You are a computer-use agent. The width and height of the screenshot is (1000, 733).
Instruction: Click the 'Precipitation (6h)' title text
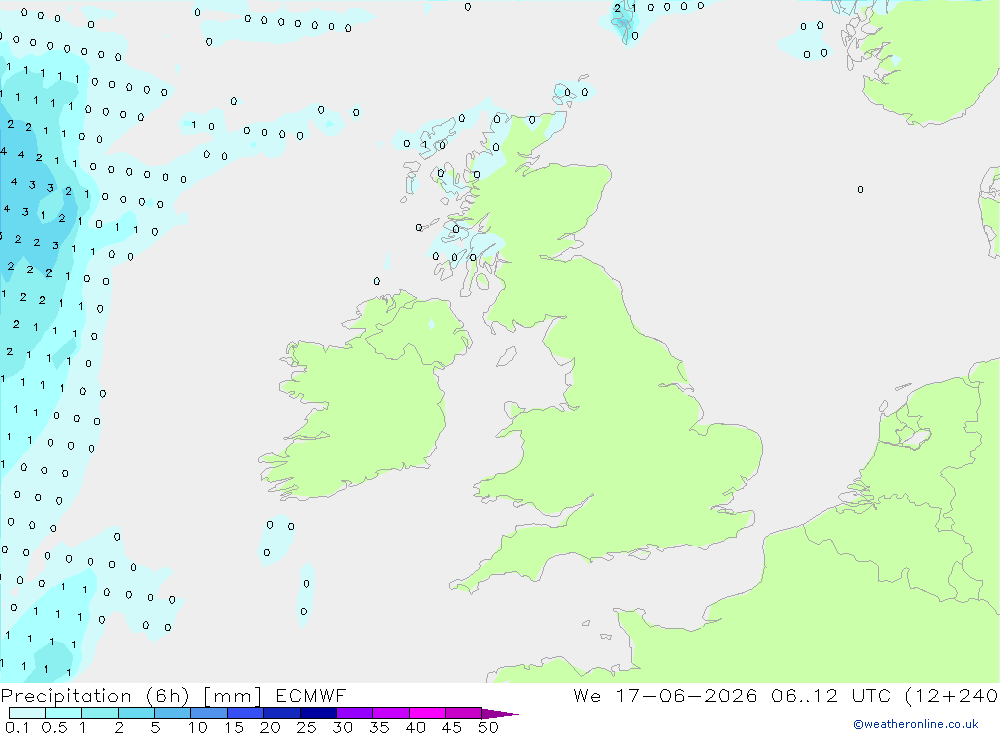(95, 696)
